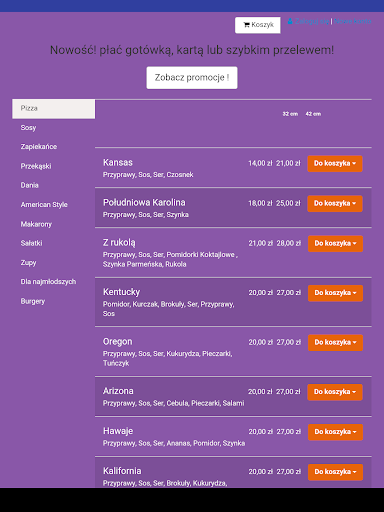Click the Zobacz promocje button
Viewport: 384px width, 512px height.
pos(192,78)
